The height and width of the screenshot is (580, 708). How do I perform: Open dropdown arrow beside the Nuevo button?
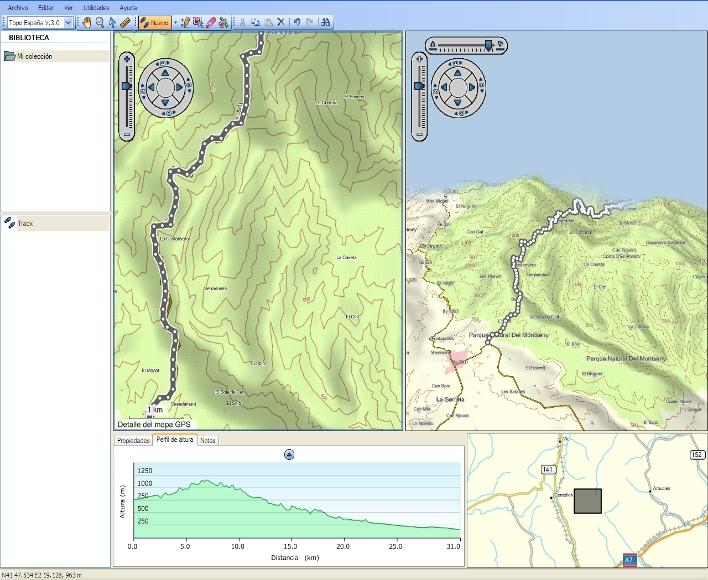174,21
